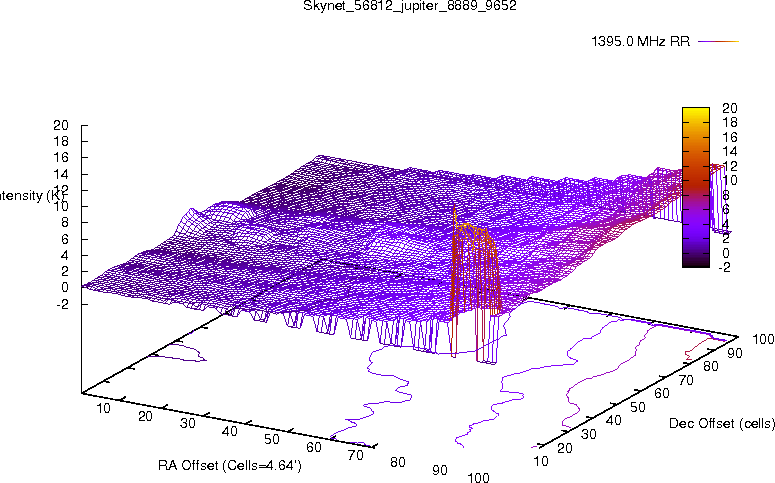Click tick label 100 on the Dec Offset axis
Viewport: 775px width, 483px height.
coord(764,340)
